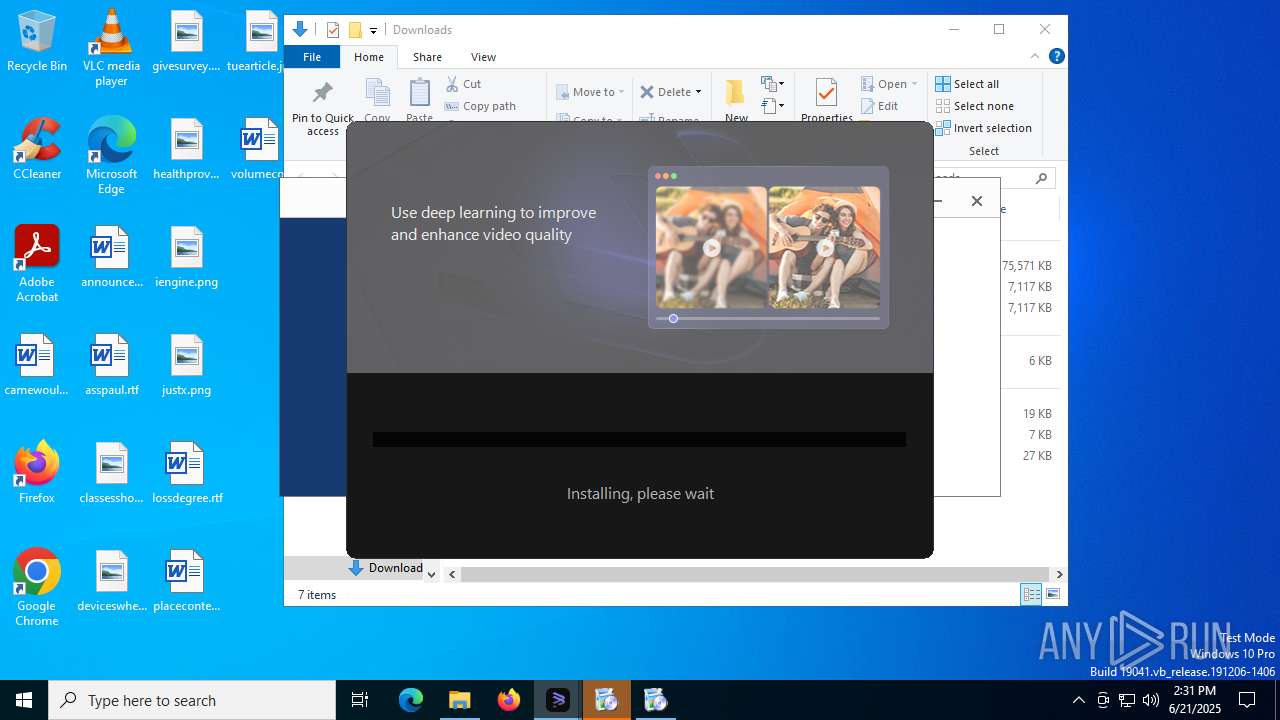
Task: Select the healthprov desktop file
Action: pos(186,149)
